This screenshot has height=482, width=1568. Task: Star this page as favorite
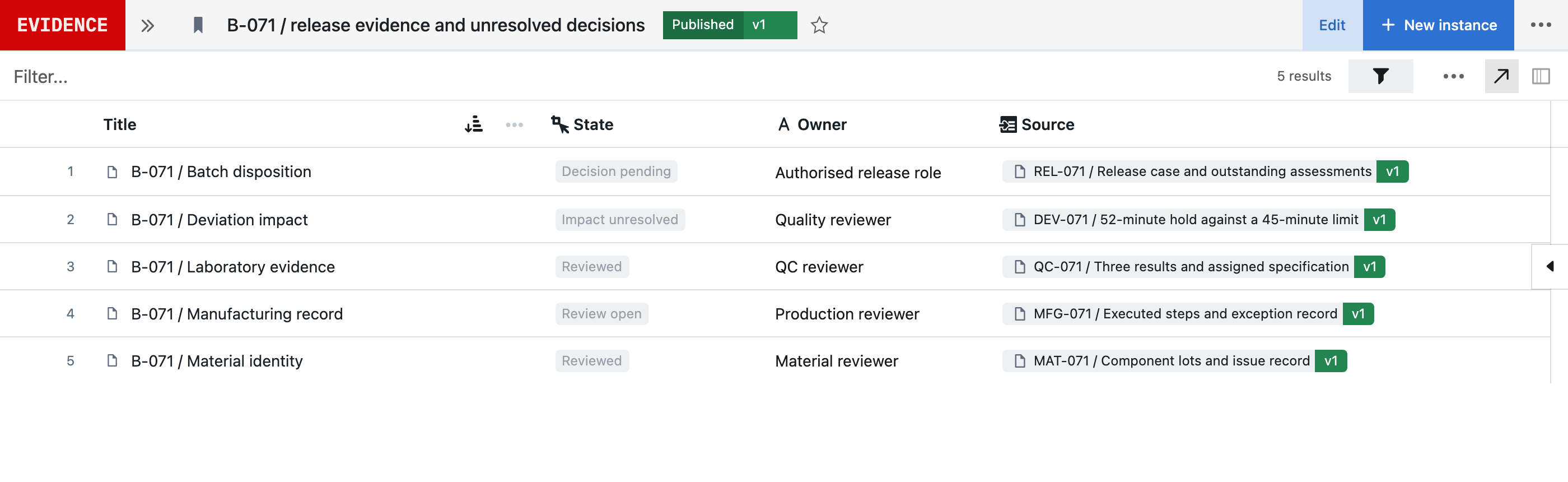click(x=819, y=25)
